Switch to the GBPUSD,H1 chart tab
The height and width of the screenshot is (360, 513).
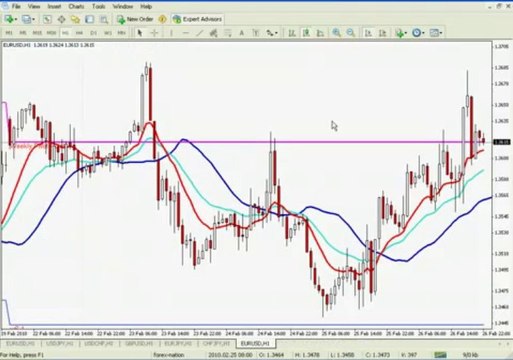(139, 343)
